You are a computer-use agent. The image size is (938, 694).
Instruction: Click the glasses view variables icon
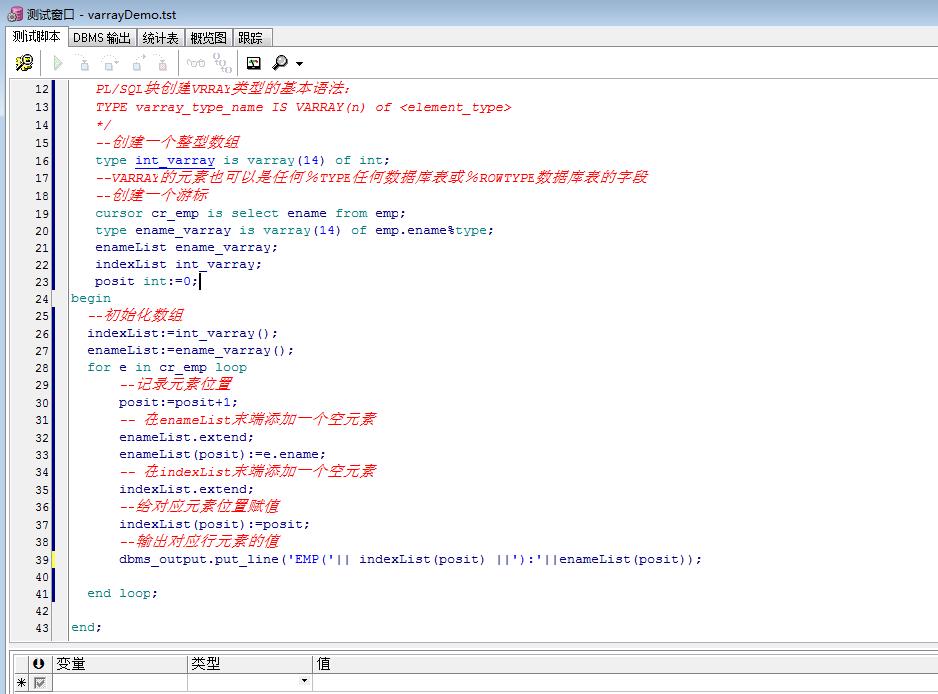tap(196, 63)
